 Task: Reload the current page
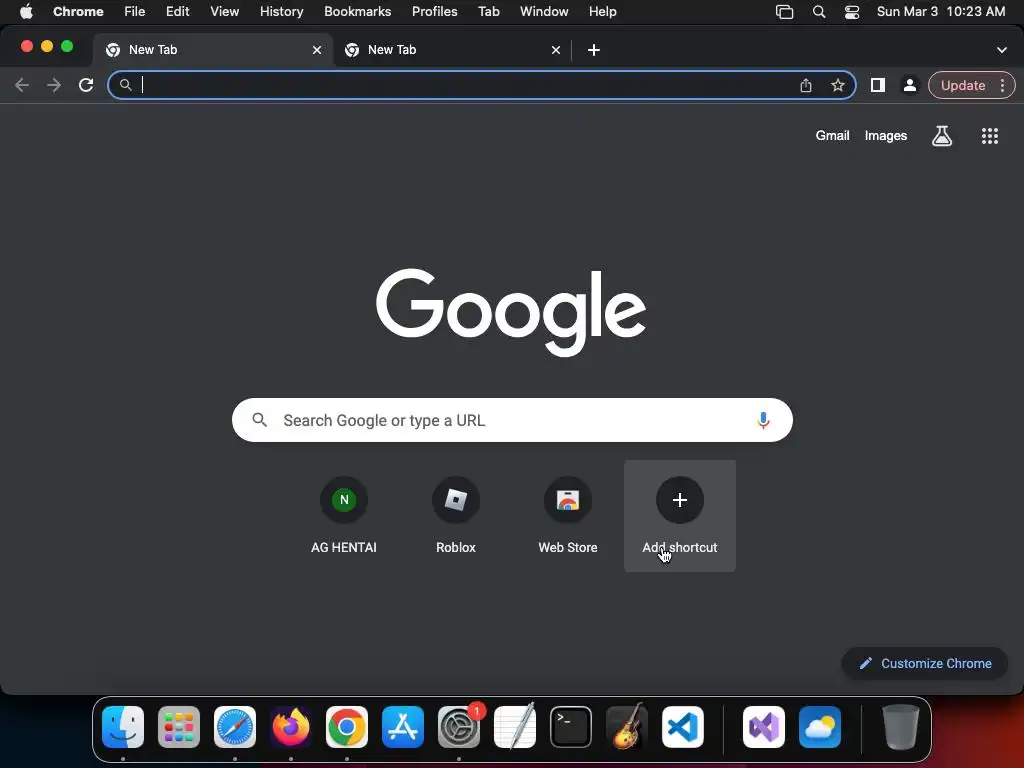pos(86,85)
